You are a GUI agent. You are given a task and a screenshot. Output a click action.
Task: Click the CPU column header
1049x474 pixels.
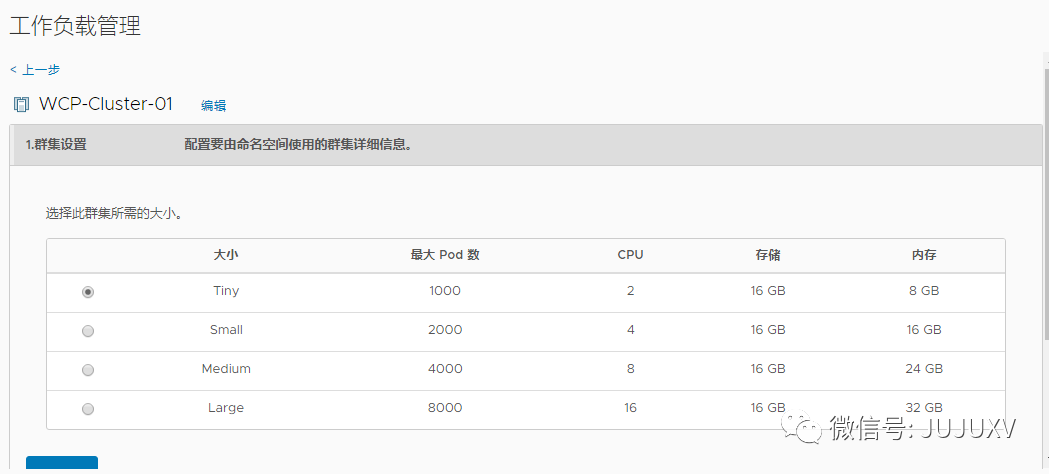(630, 255)
